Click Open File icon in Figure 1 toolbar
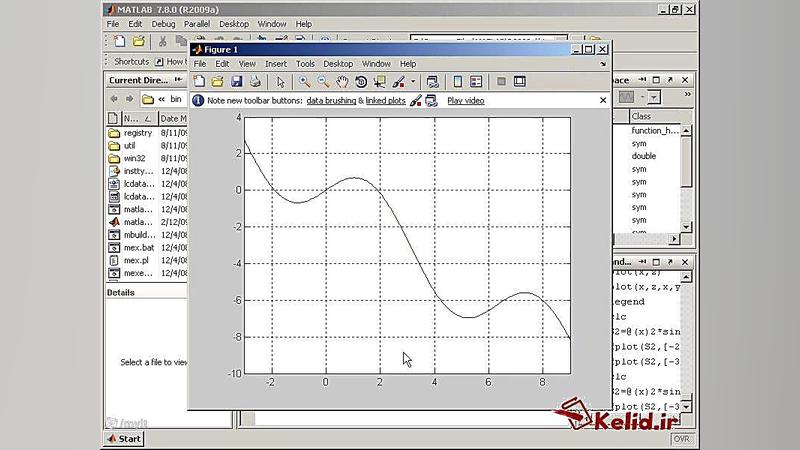Viewport: 800px width, 450px height. 217,82
